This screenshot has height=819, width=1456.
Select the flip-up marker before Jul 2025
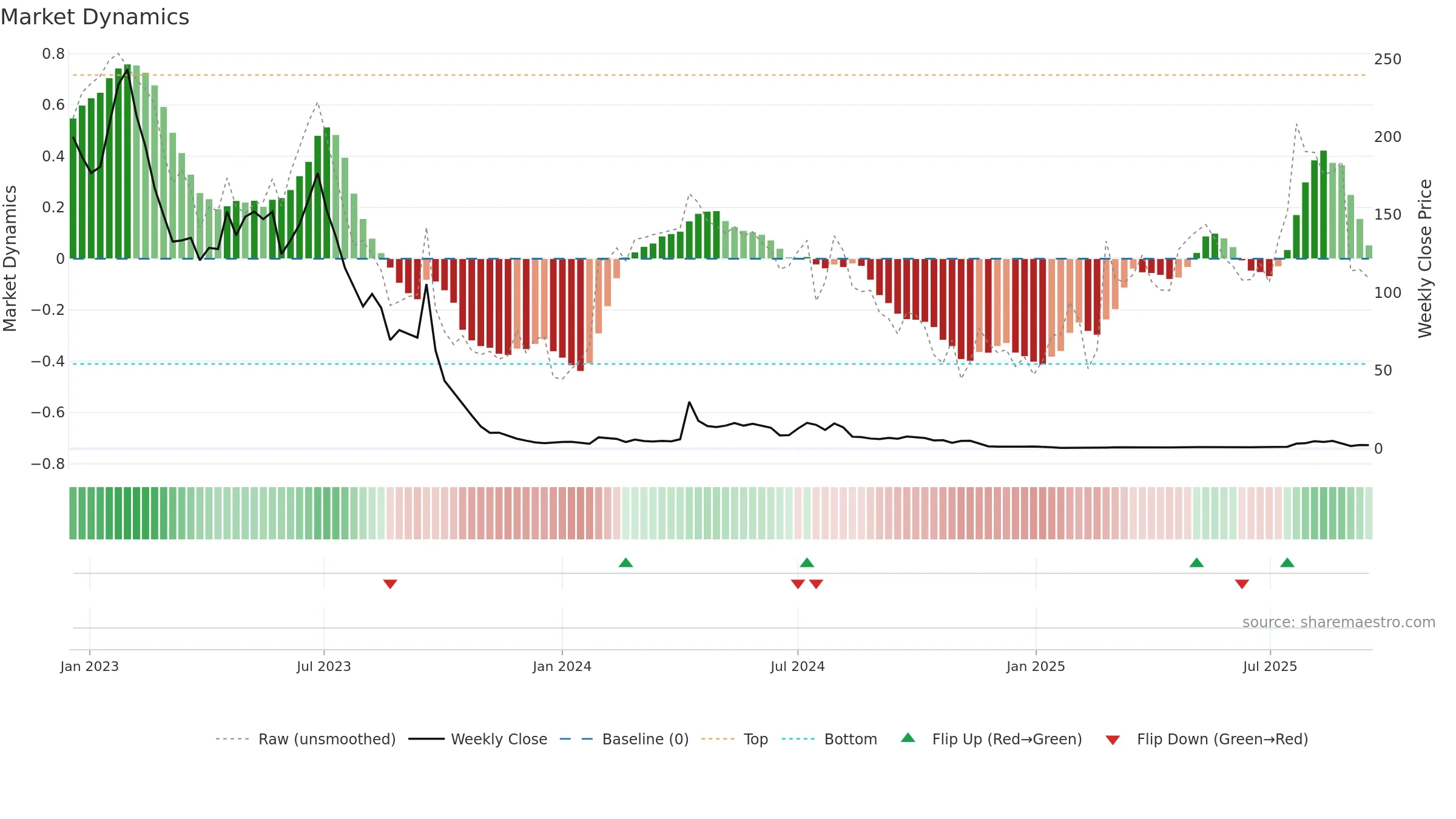(x=1196, y=562)
